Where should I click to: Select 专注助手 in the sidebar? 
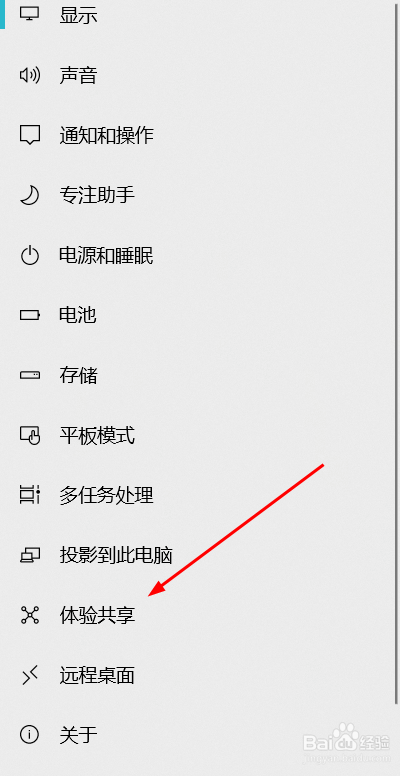click(x=198, y=195)
